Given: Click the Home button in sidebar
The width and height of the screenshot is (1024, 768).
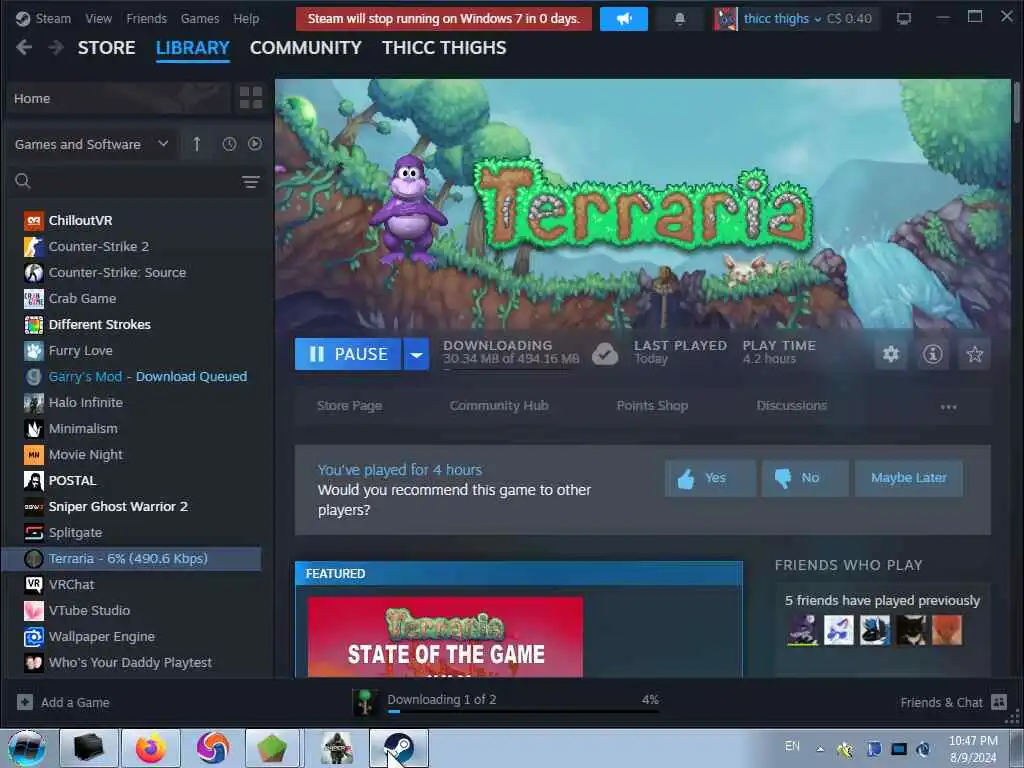Looking at the screenshot, I should pos(118,98).
